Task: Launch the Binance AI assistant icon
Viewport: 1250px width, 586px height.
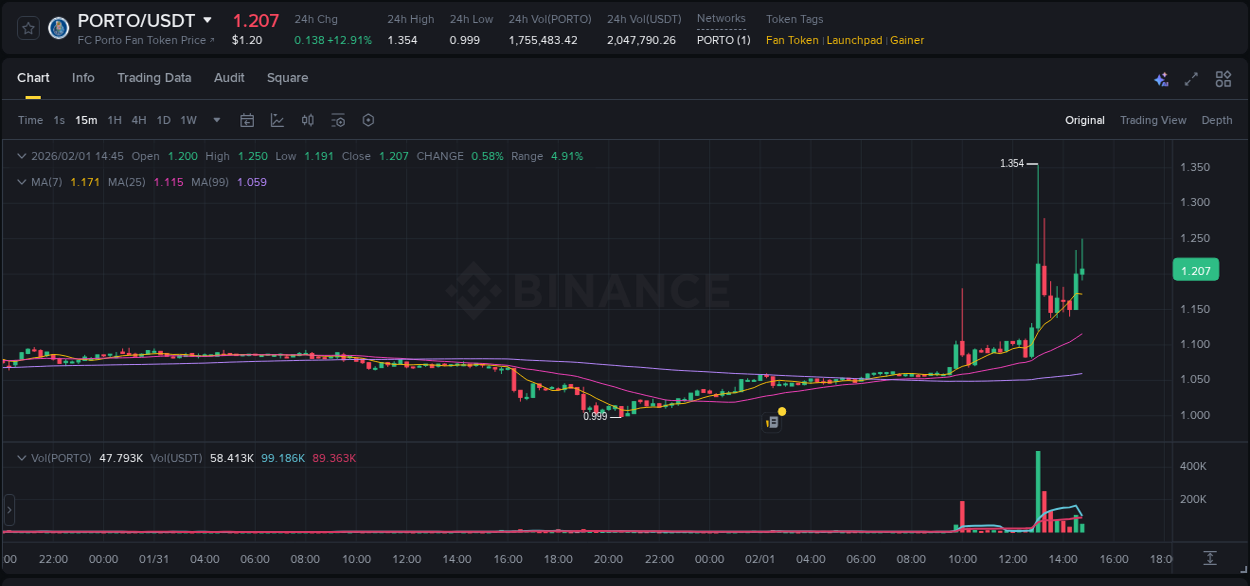Action: click(1161, 79)
